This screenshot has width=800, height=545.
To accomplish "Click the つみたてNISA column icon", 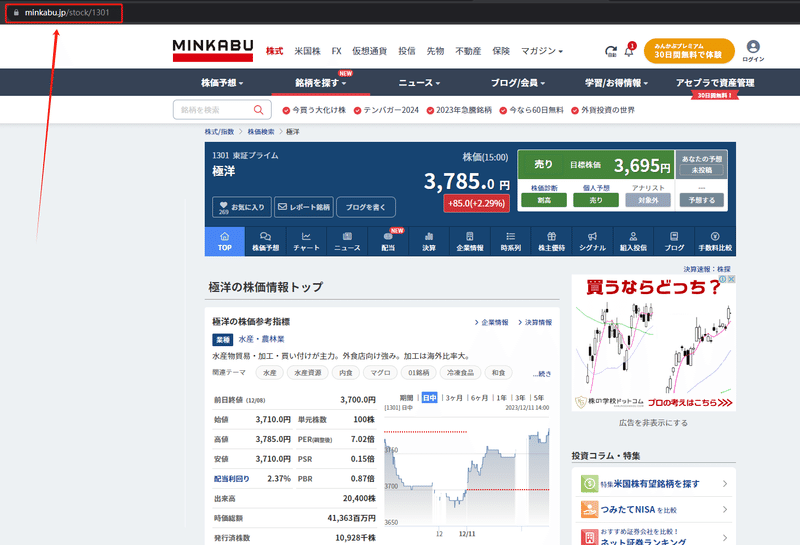I will tap(589, 509).
